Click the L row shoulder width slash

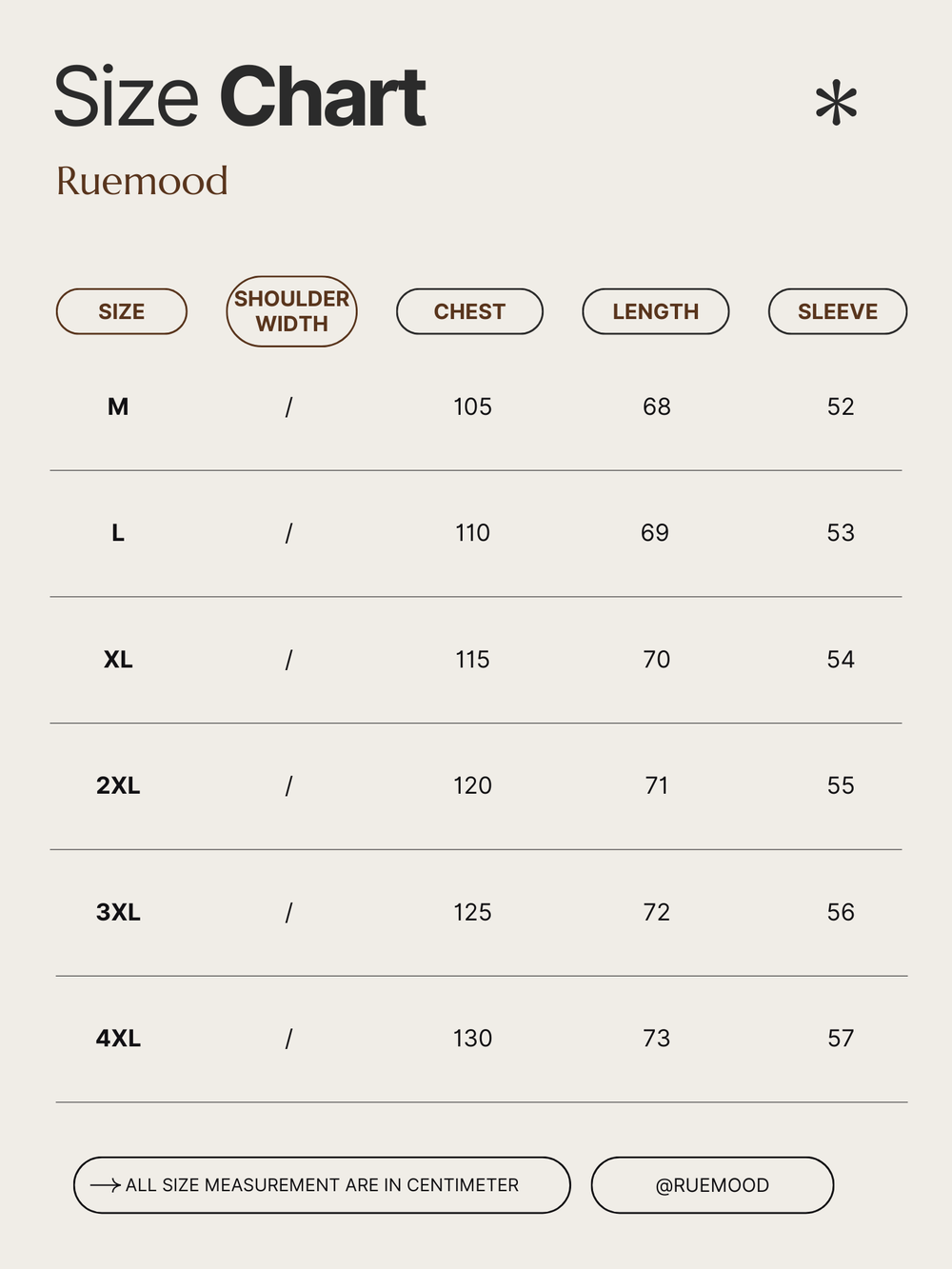(x=288, y=533)
